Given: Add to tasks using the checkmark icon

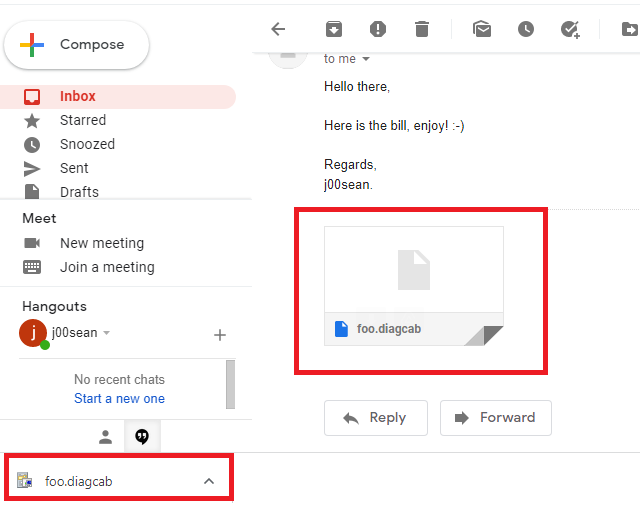Looking at the screenshot, I should click(x=570, y=30).
